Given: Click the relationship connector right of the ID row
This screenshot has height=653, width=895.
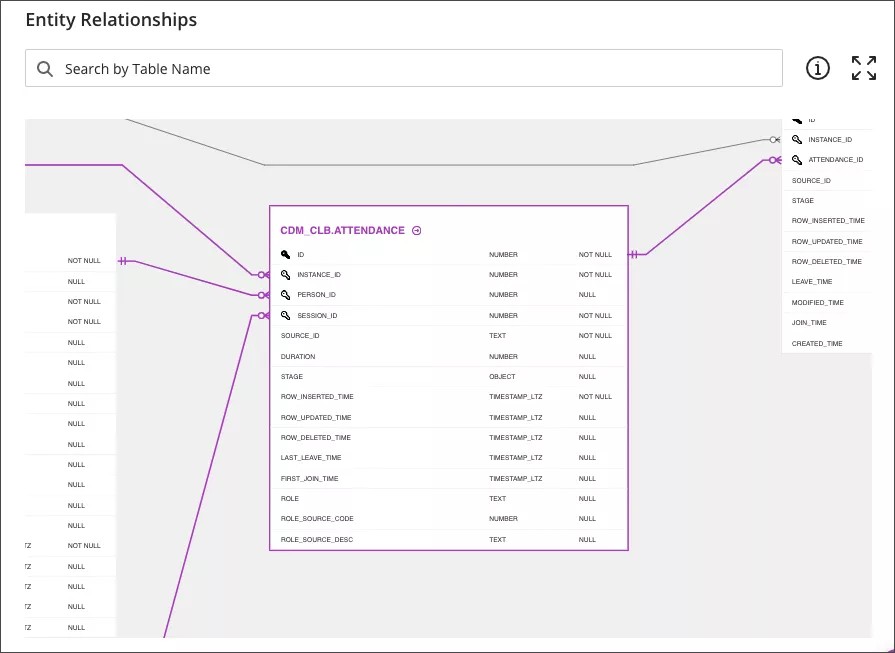Looking at the screenshot, I should 634,255.
